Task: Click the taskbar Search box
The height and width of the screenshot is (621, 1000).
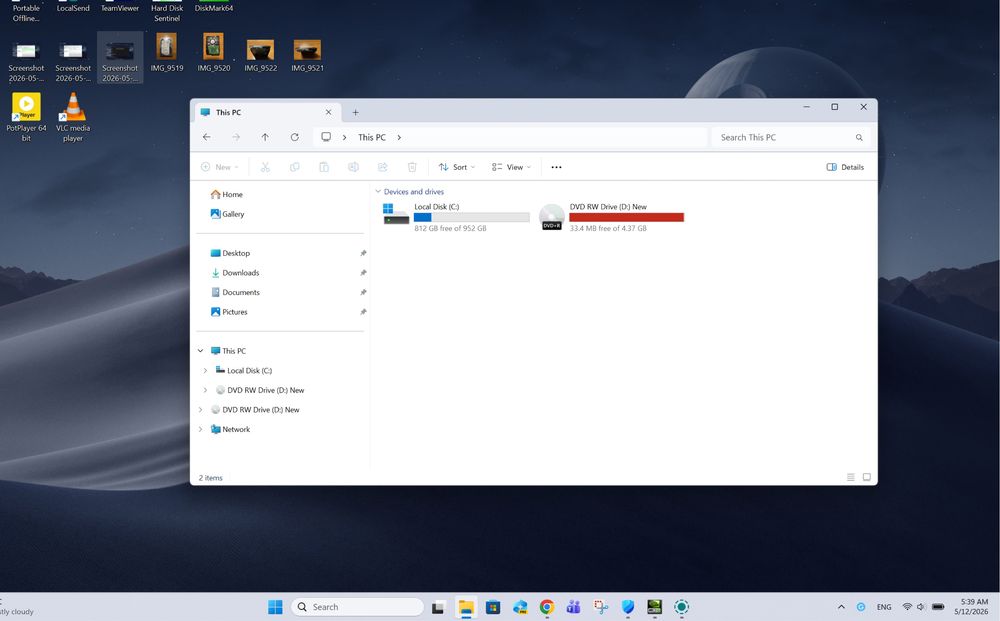Action: point(358,607)
